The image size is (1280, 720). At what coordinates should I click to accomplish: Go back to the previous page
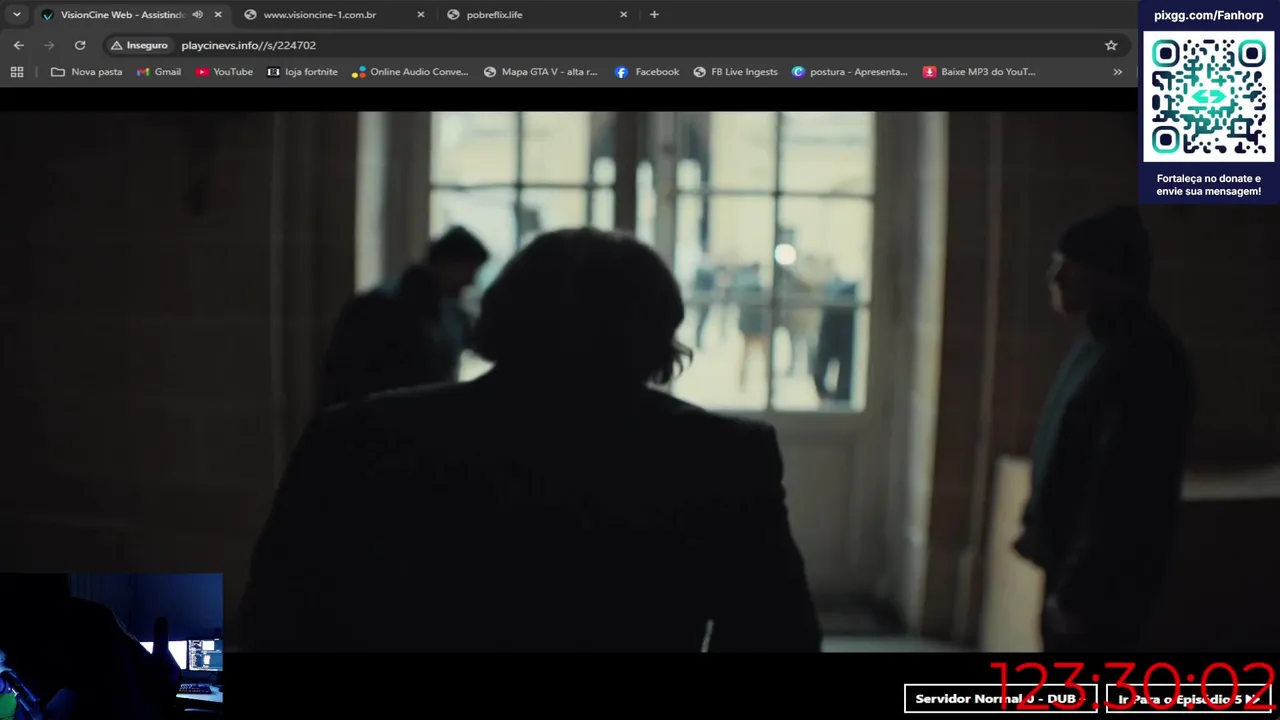pos(18,45)
